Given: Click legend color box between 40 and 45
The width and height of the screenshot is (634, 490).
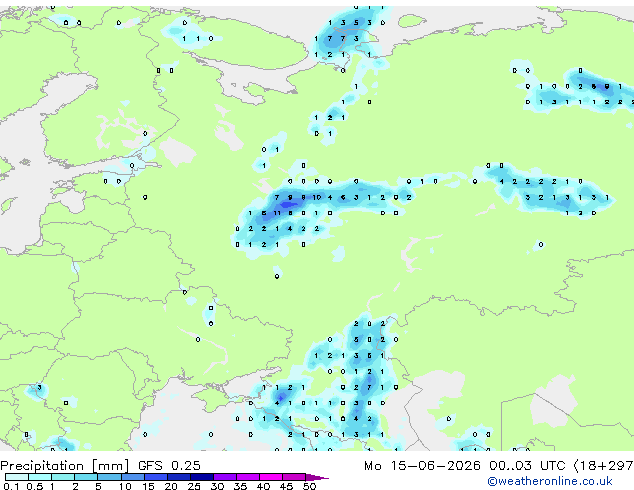Looking at the screenshot, I should 271,477.
